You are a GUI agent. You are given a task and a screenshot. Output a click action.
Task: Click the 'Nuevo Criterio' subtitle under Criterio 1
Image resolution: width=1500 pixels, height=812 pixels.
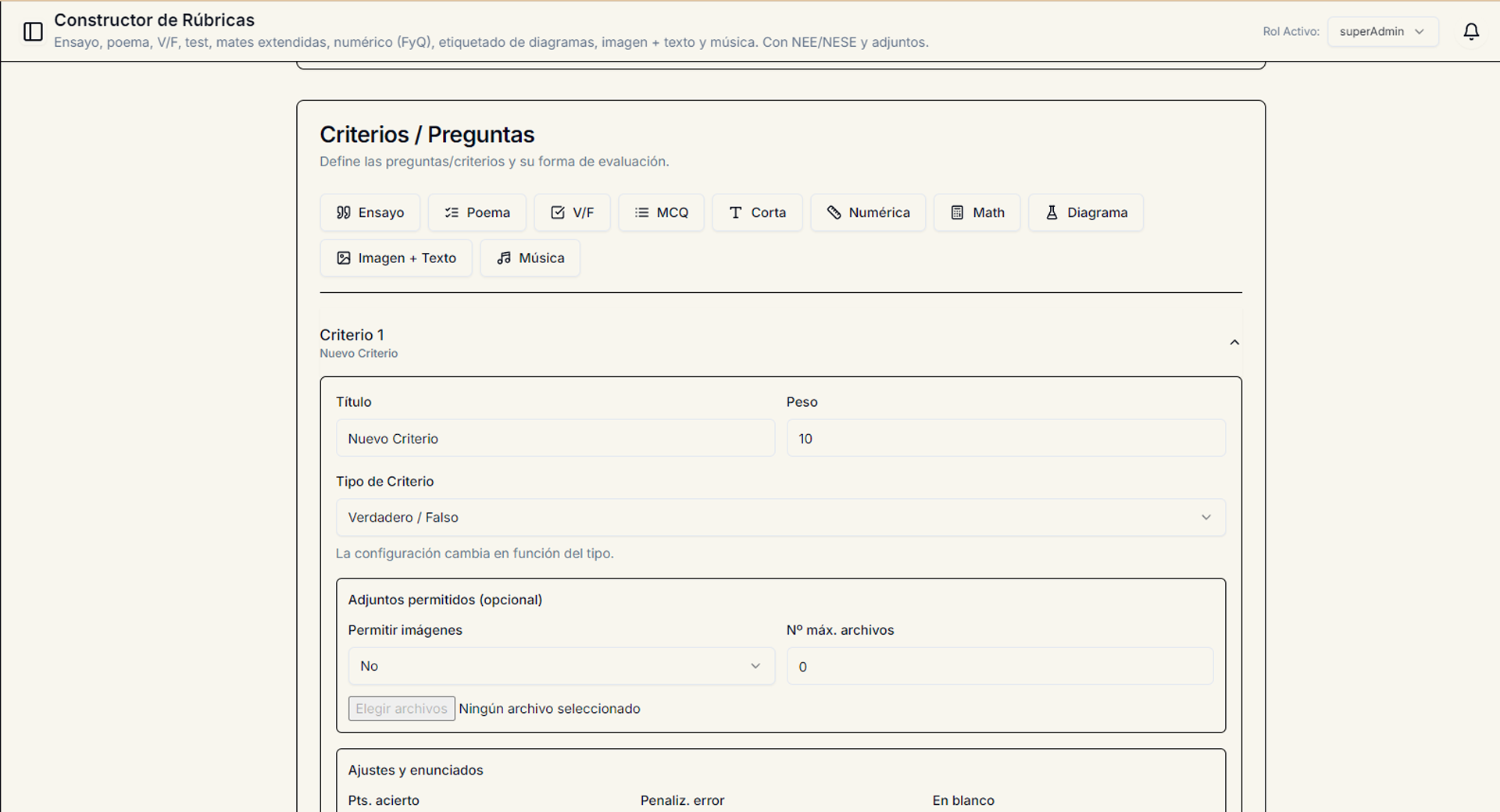(359, 354)
